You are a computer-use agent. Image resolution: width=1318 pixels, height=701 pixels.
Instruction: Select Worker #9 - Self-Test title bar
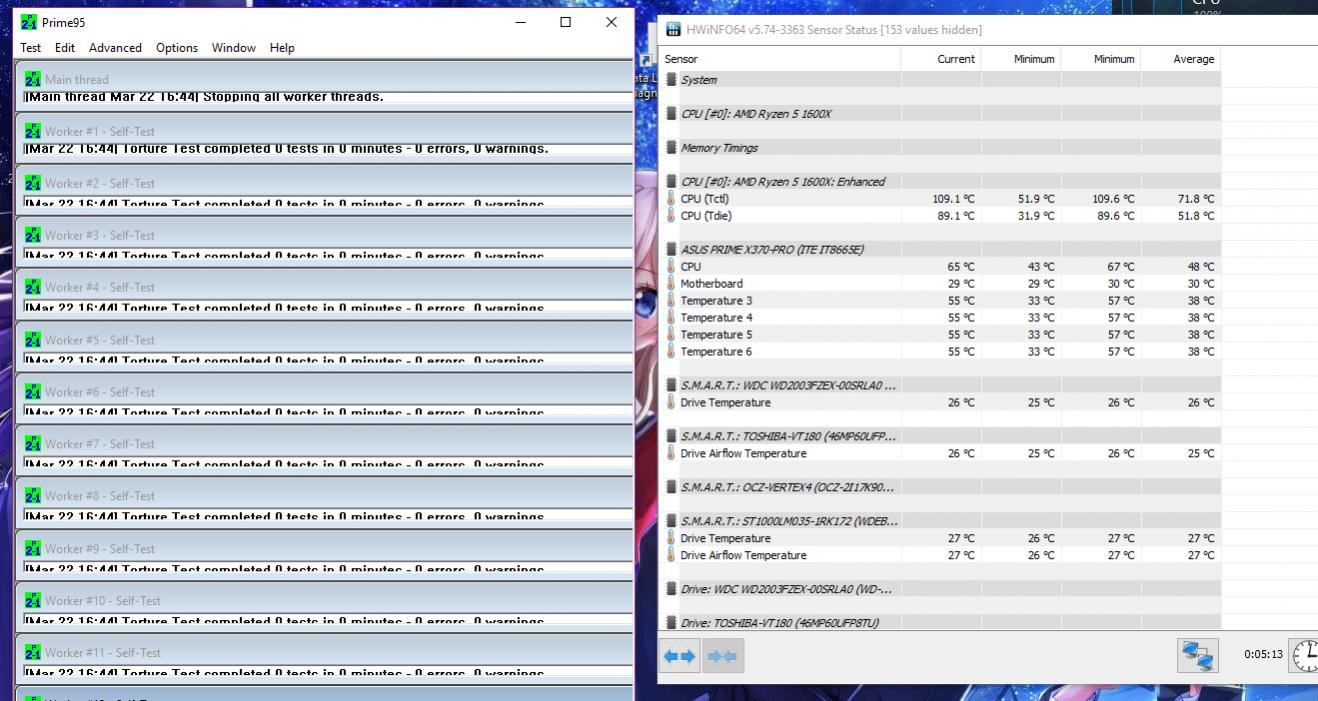pos(324,549)
